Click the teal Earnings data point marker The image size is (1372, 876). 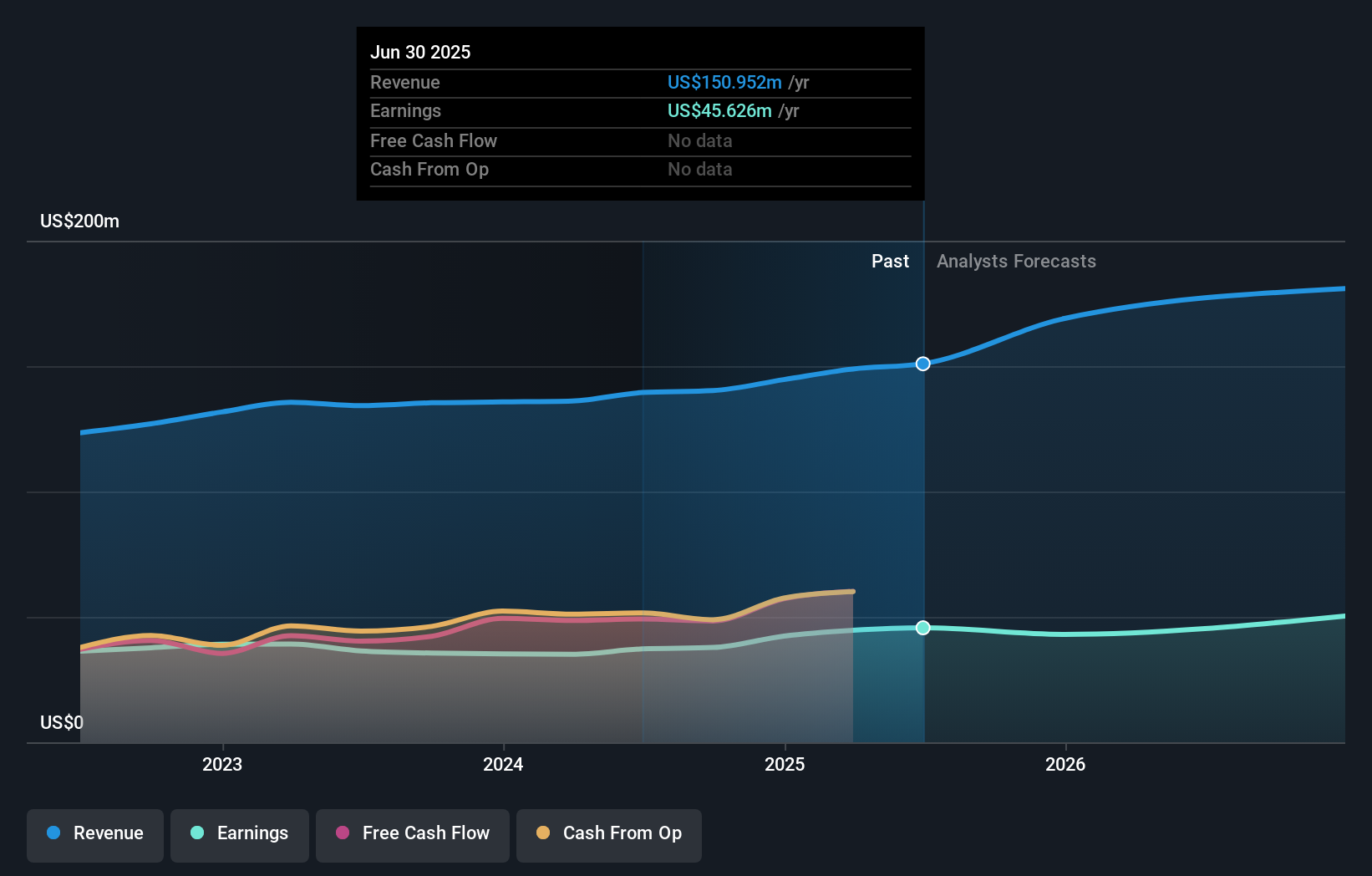coord(922,628)
